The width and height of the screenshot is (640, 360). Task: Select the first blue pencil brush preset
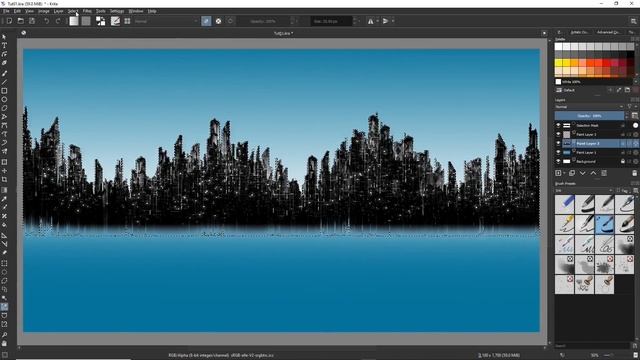coord(564,204)
